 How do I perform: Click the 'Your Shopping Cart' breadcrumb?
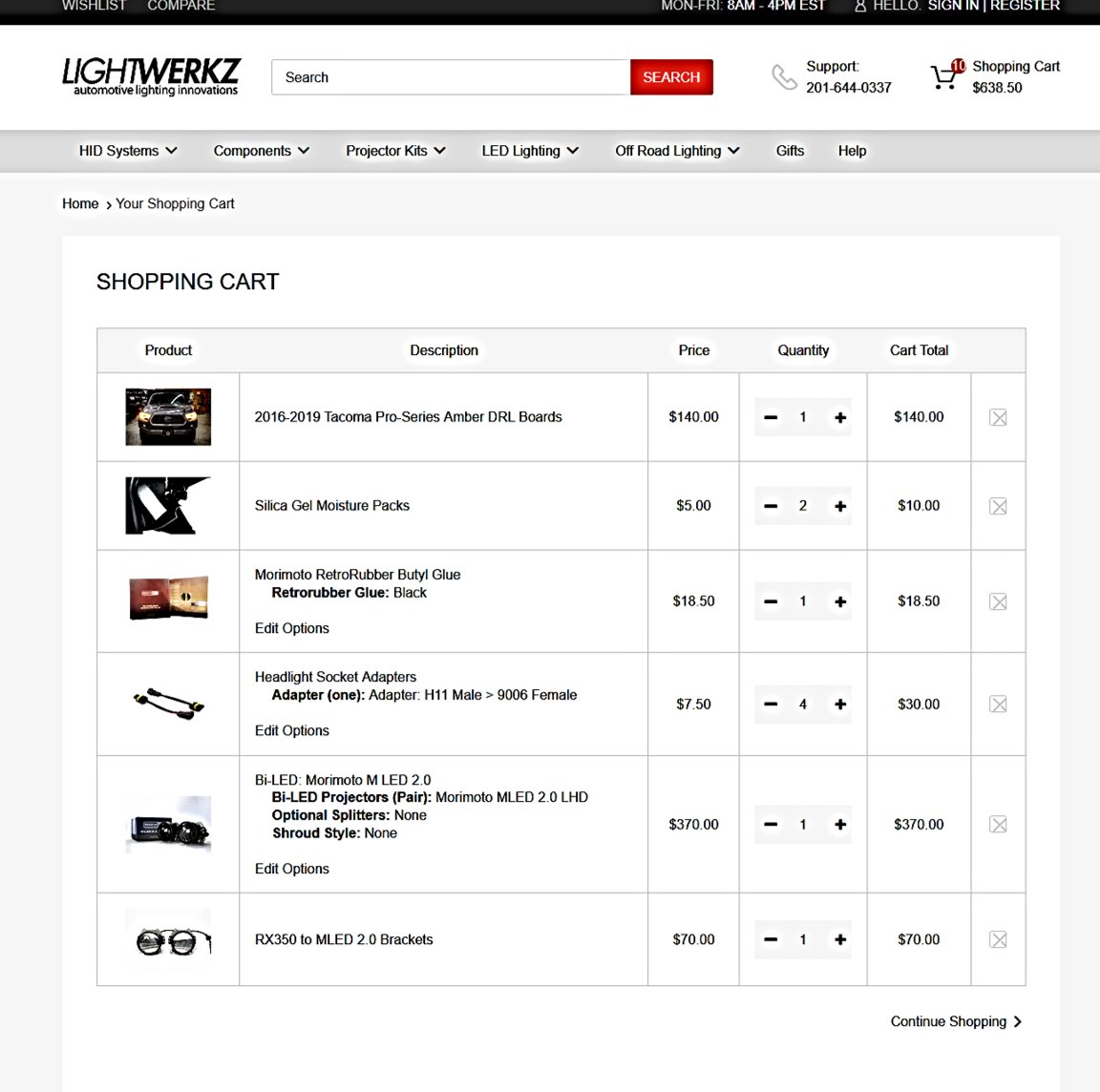point(175,203)
